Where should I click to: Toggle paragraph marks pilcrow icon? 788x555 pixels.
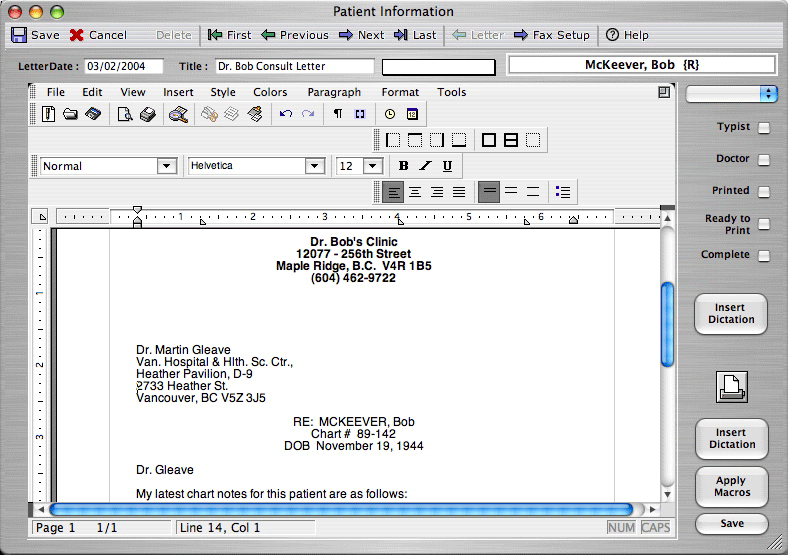(x=338, y=114)
